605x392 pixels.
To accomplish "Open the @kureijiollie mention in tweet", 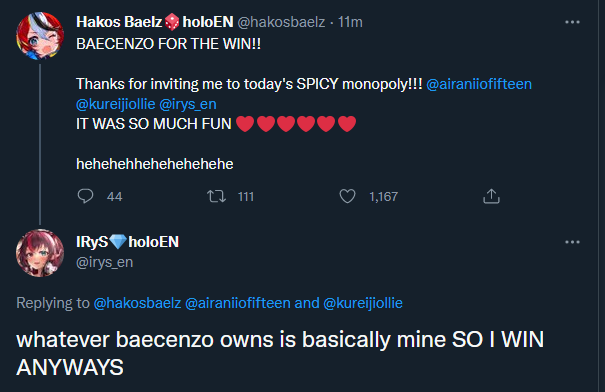I will click(x=116, y=104).
